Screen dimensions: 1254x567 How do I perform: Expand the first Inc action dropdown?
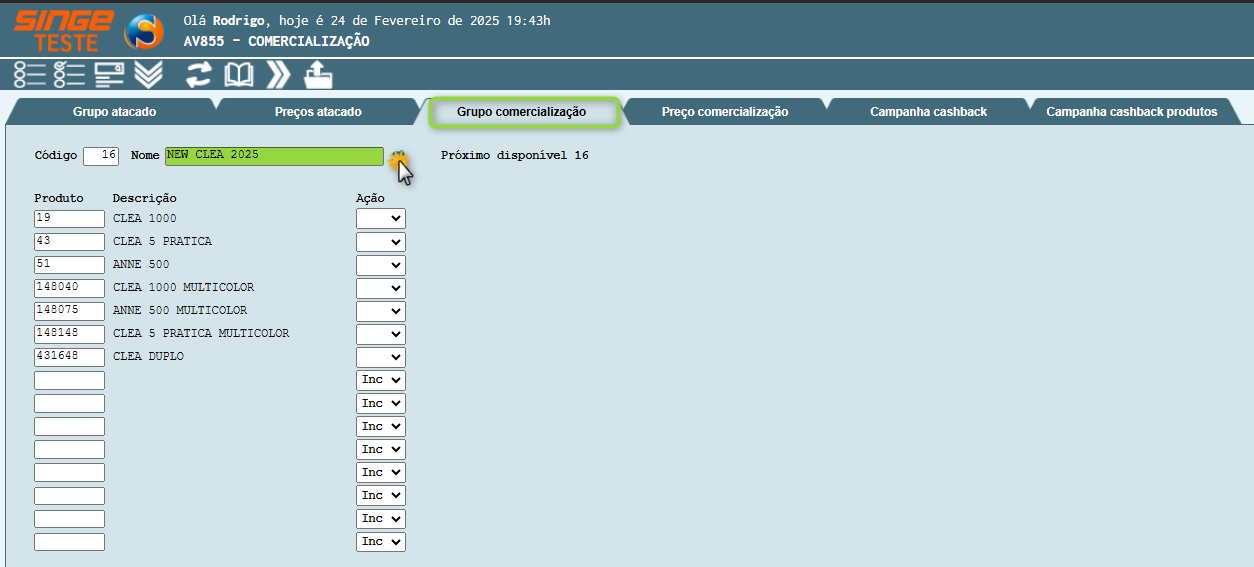381,380
